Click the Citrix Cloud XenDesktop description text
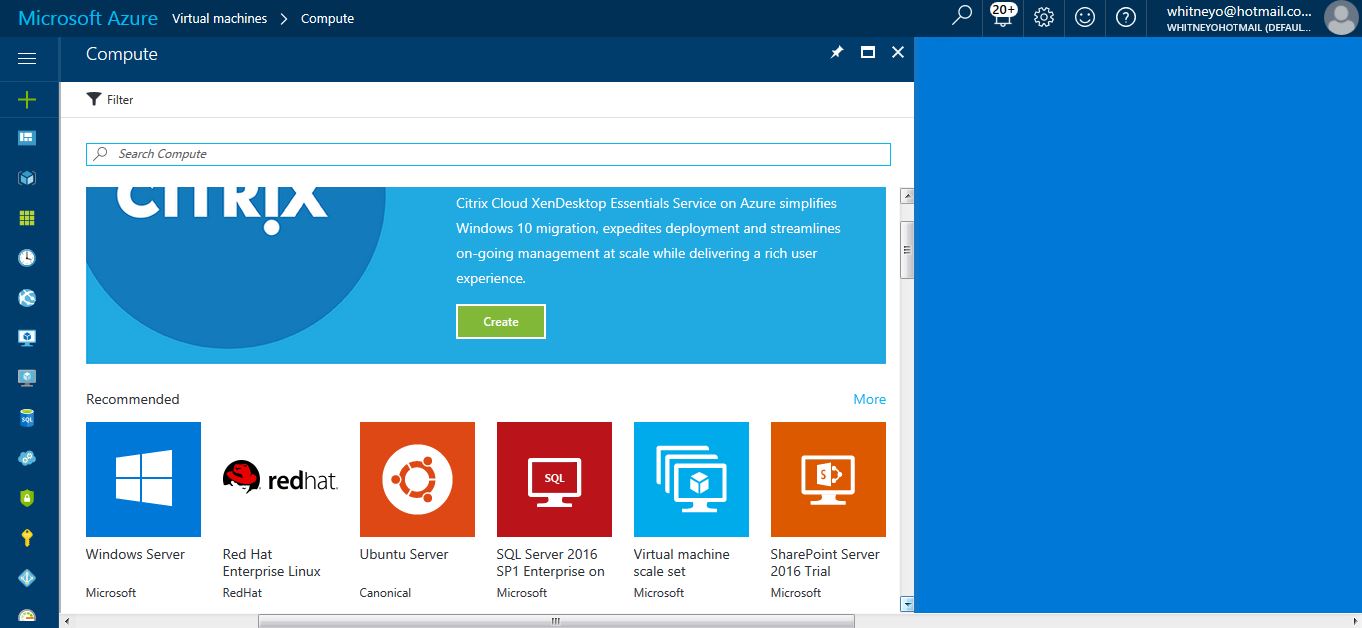 point(649,241)
